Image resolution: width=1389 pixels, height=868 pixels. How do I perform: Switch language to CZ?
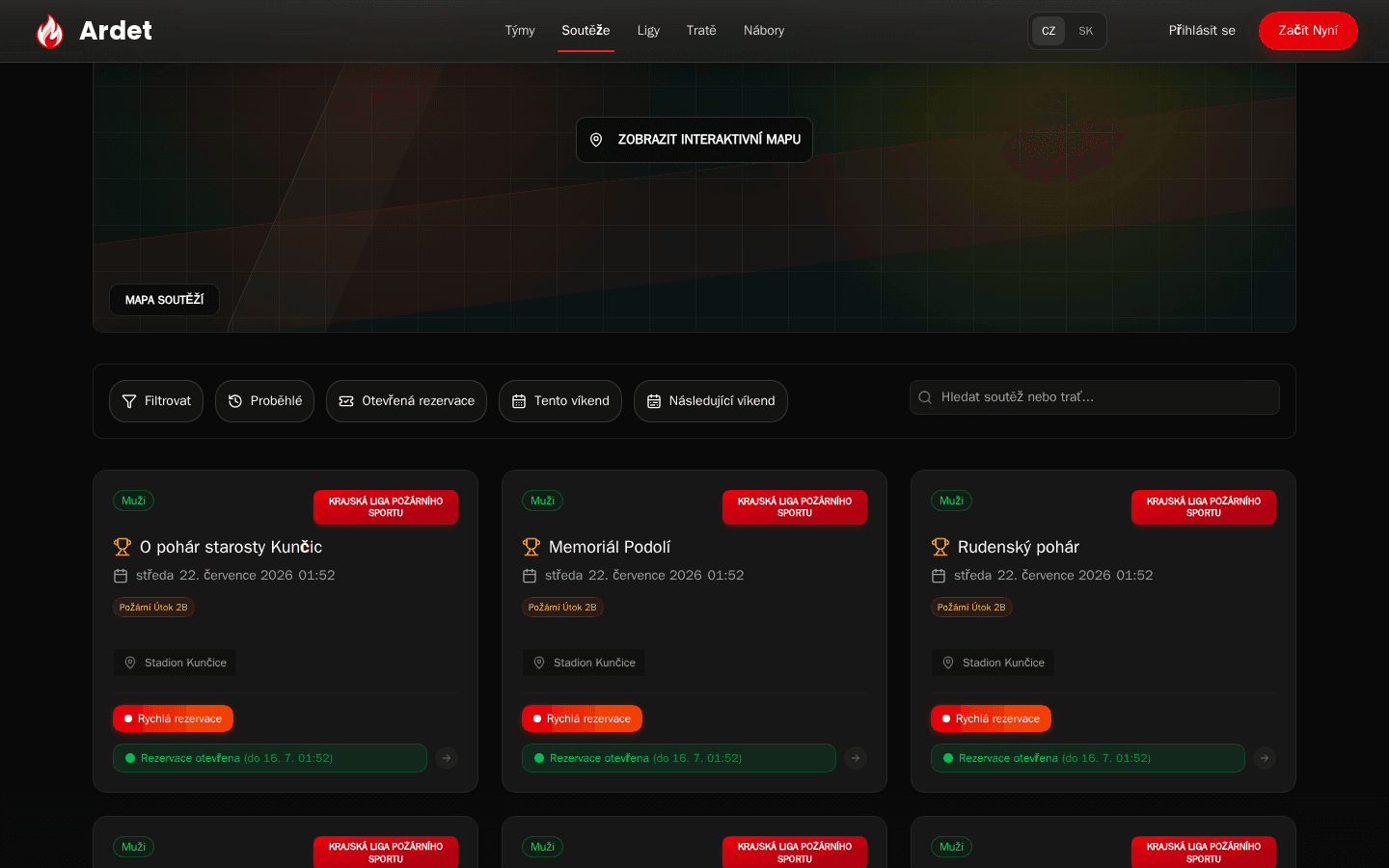coord(1049,31)
